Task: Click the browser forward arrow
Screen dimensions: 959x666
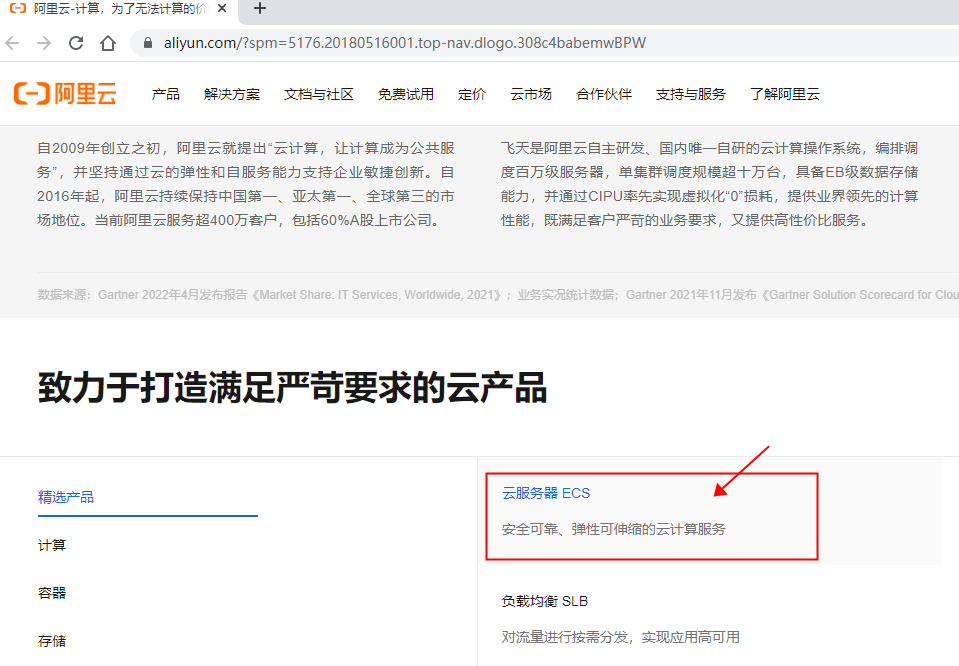Action: (x=44, y=43)
